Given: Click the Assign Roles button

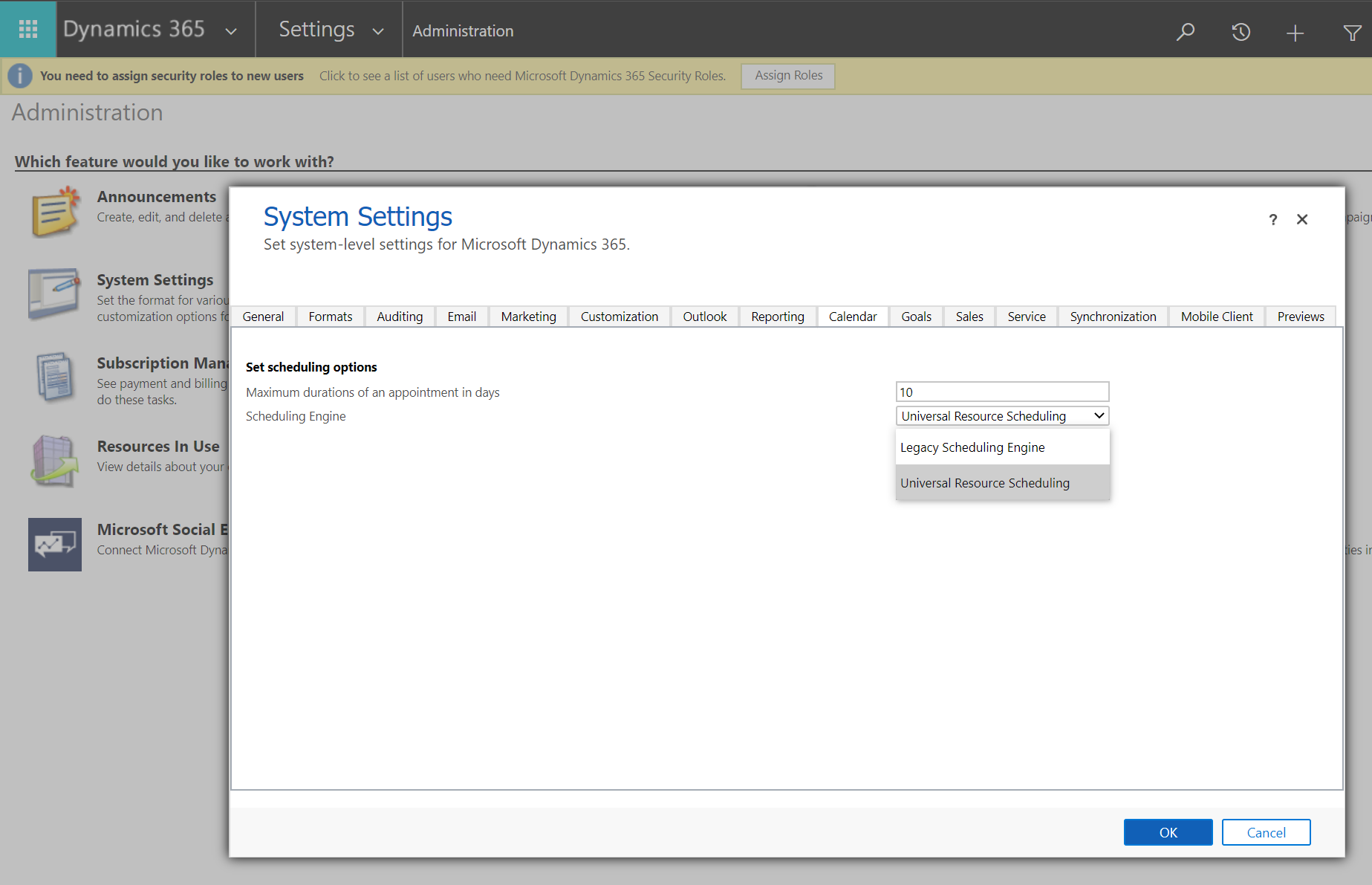Looking at the screenshot, I should click(x=788, y=76).
